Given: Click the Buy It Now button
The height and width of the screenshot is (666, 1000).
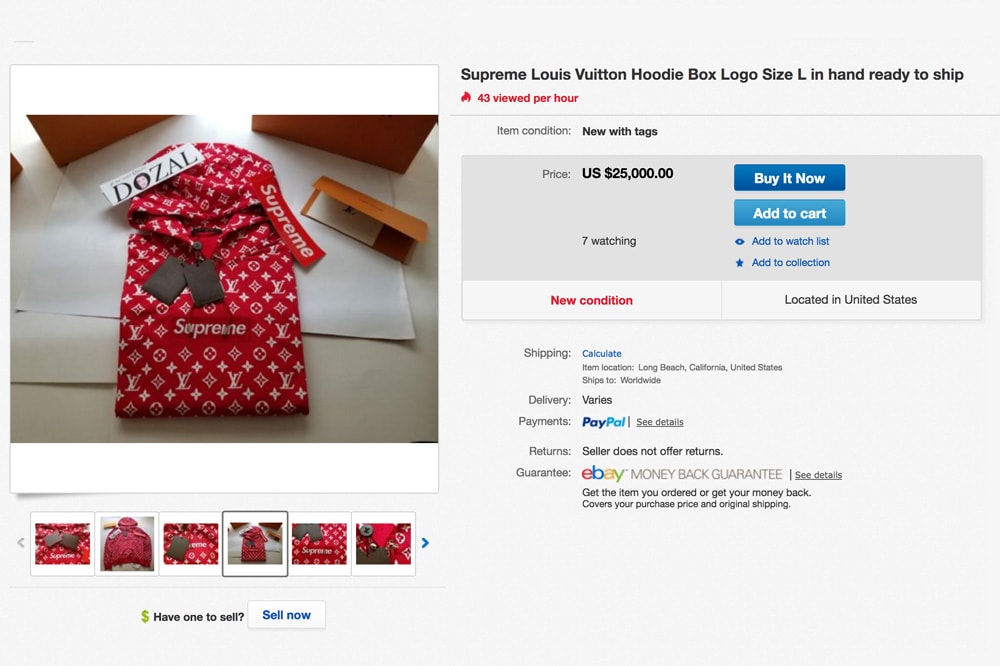Looking at the screenshot, I should point(789,177).
